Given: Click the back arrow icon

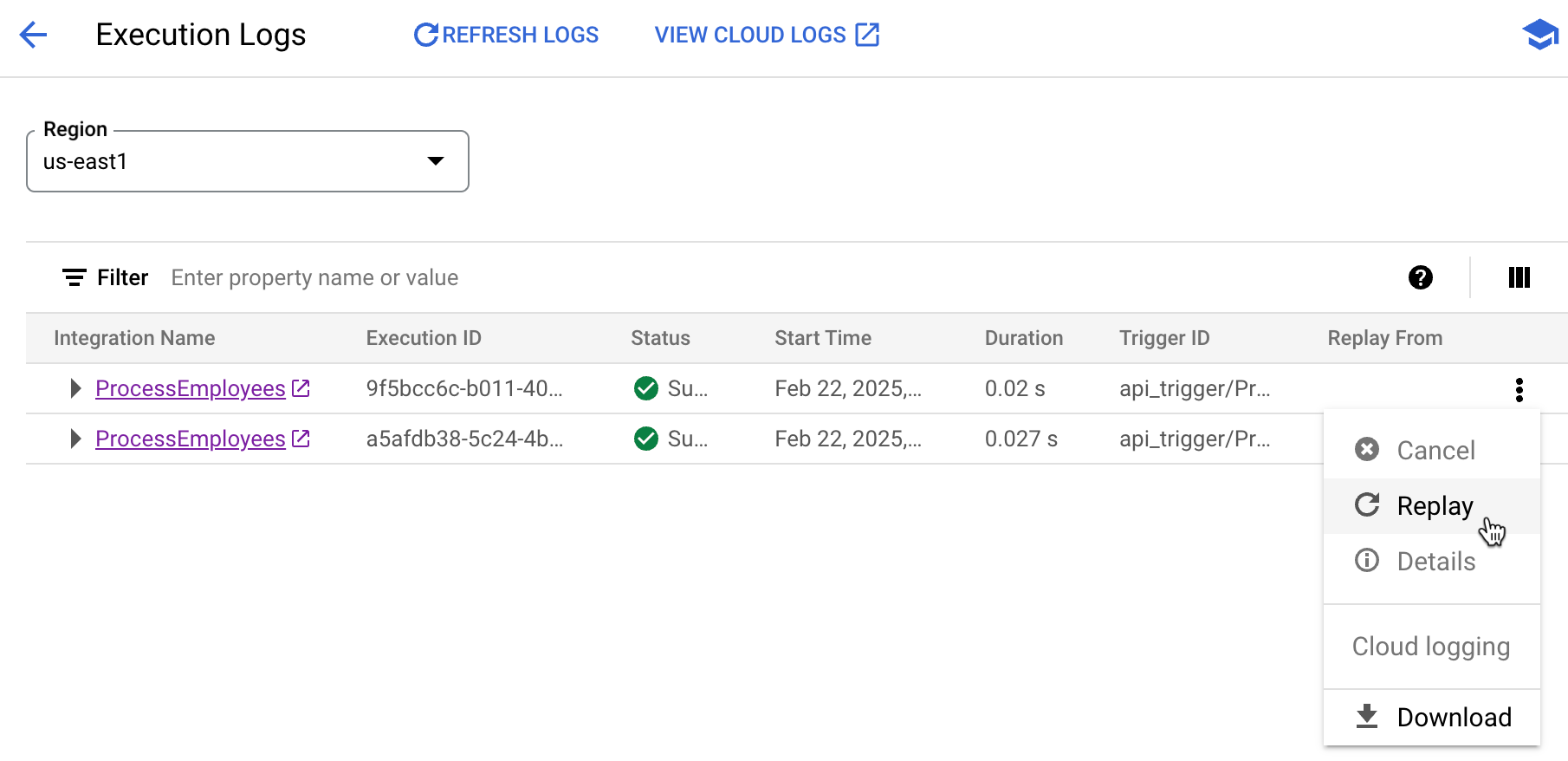Looking at the screenshot, I should (33, 35).
